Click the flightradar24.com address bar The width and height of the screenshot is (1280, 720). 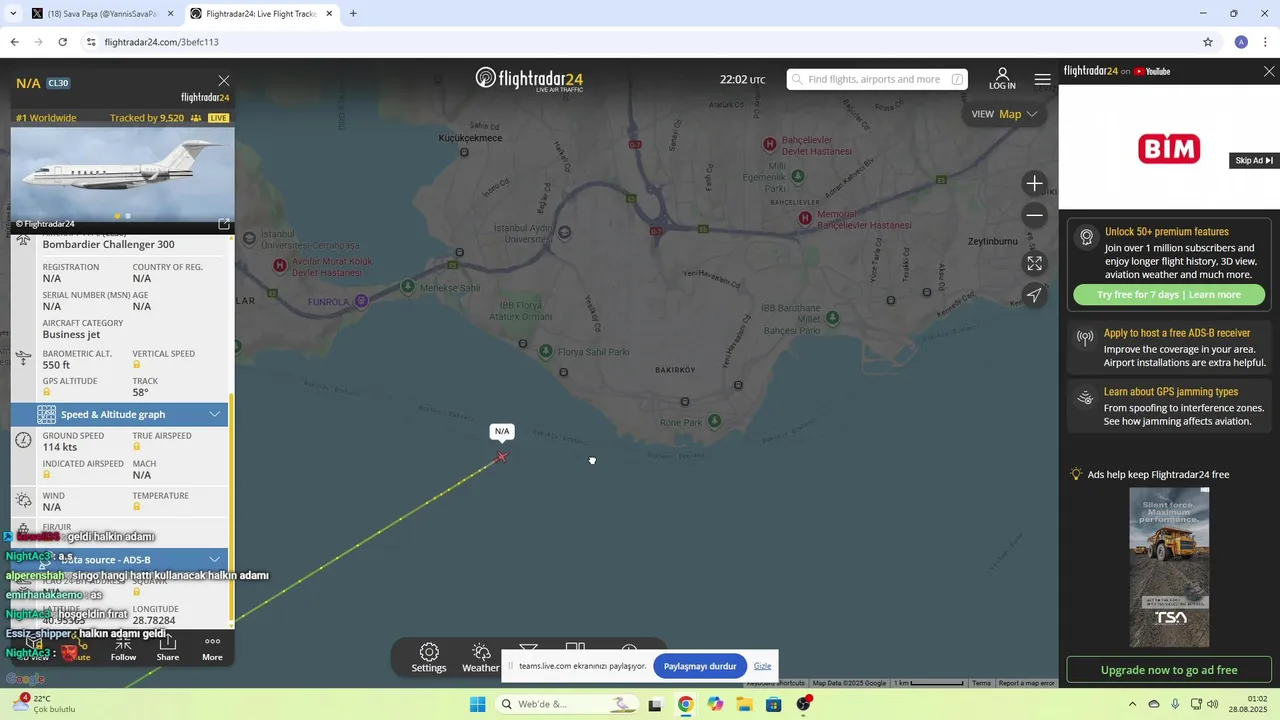point(640,42)
